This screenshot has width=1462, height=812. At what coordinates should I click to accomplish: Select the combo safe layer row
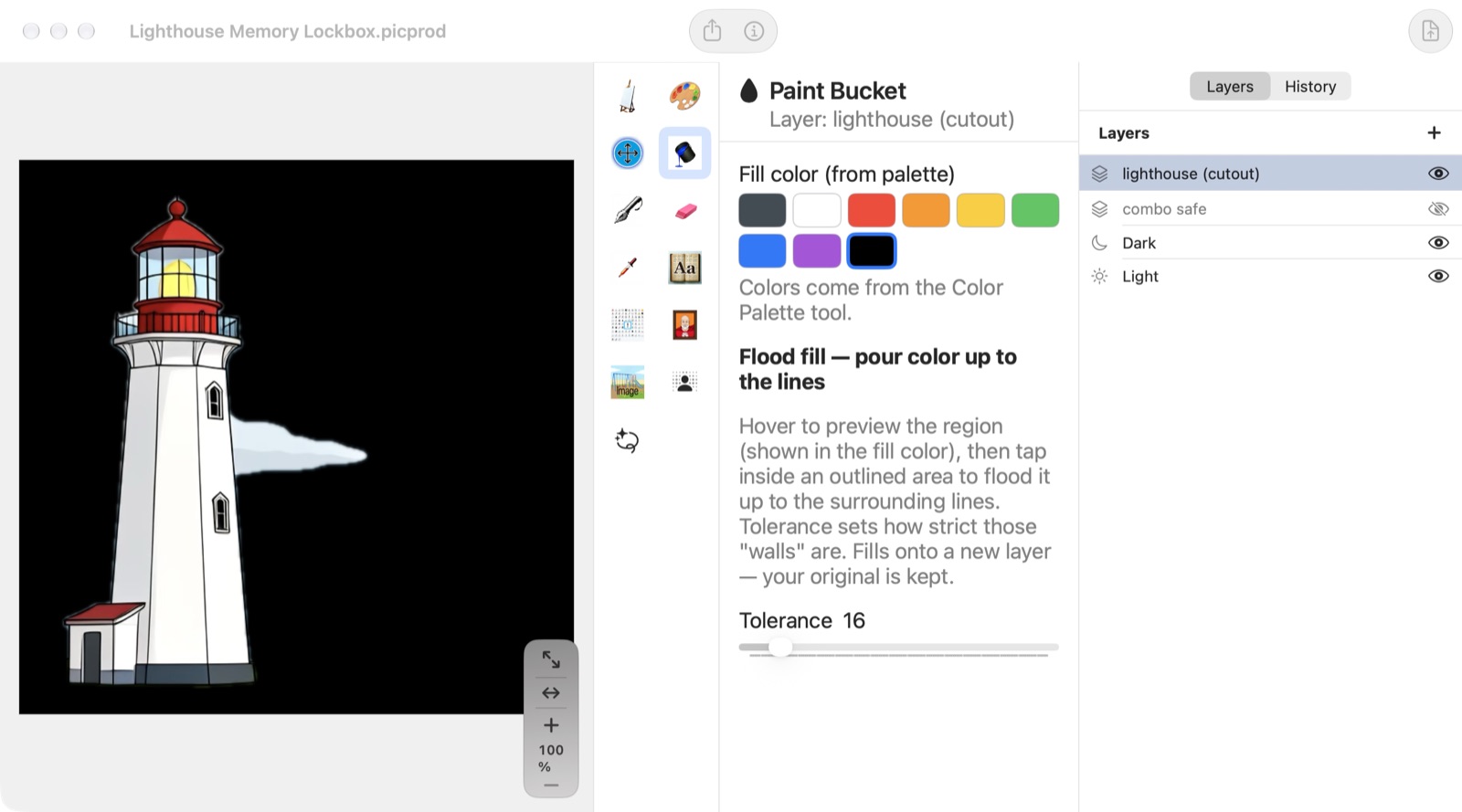pyautogui.click(x=1270, y=209)
